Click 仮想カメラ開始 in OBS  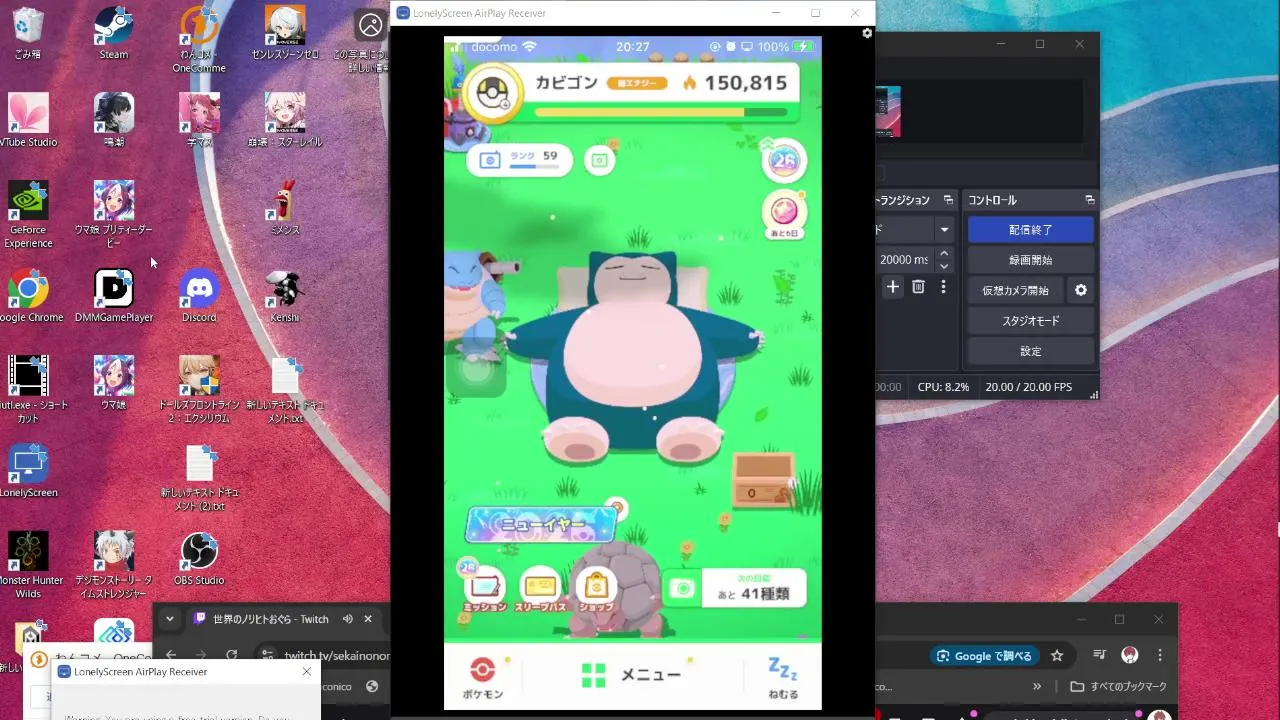click(1015, 290)
